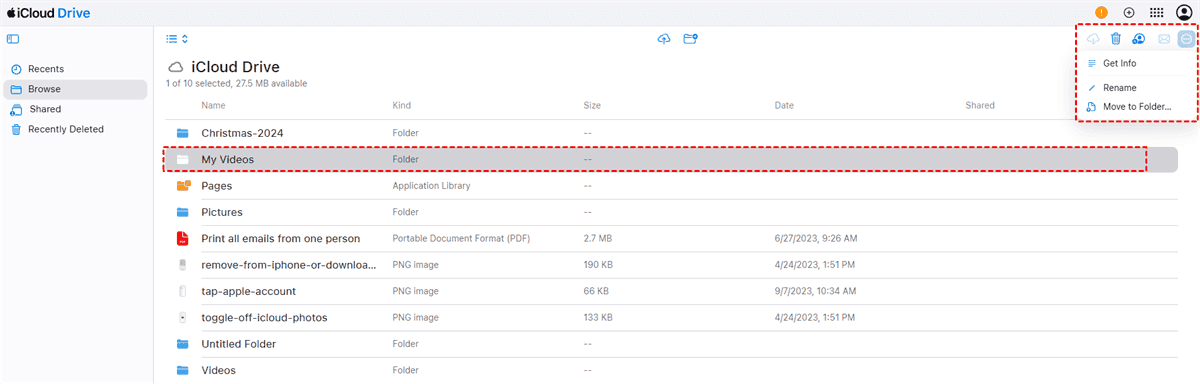Download the selected item with cloud icon
1200x384 pixels.
click(1093, 39)
